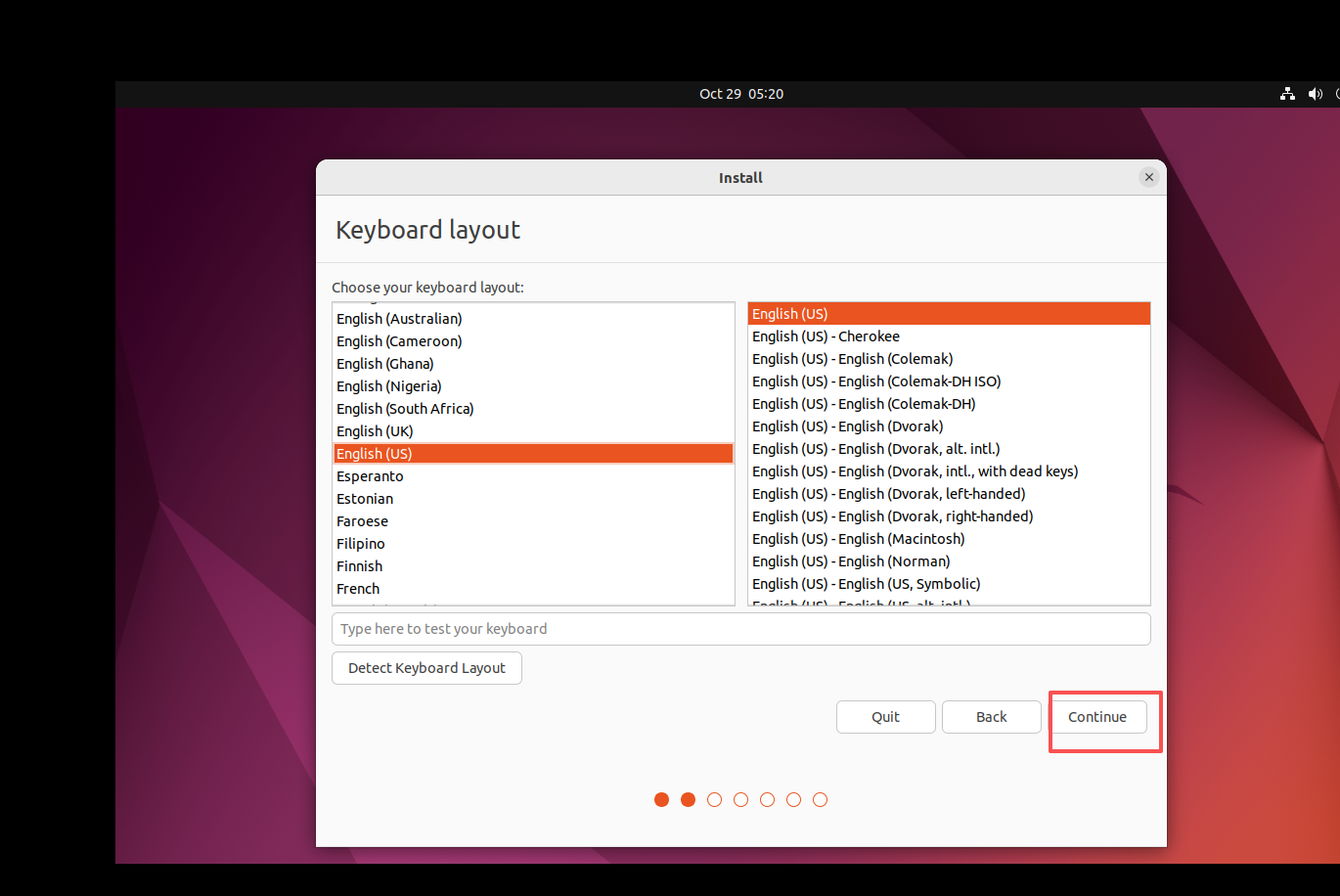Choose English (Dvorak, left-handed) variant

coord(949,494)
